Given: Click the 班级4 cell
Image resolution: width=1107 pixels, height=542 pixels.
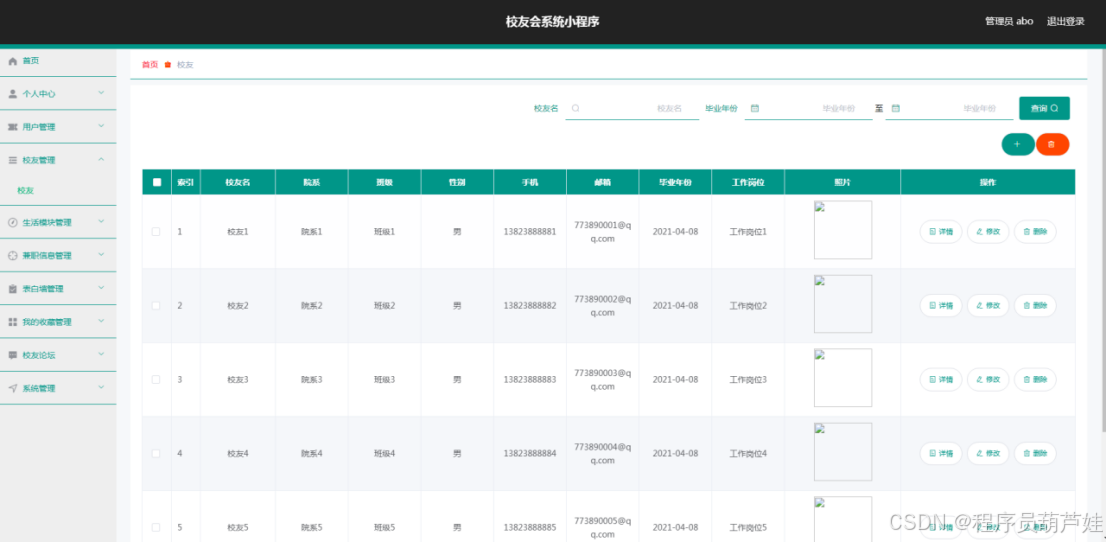Looking at the screenshot, I should point(384,454).
